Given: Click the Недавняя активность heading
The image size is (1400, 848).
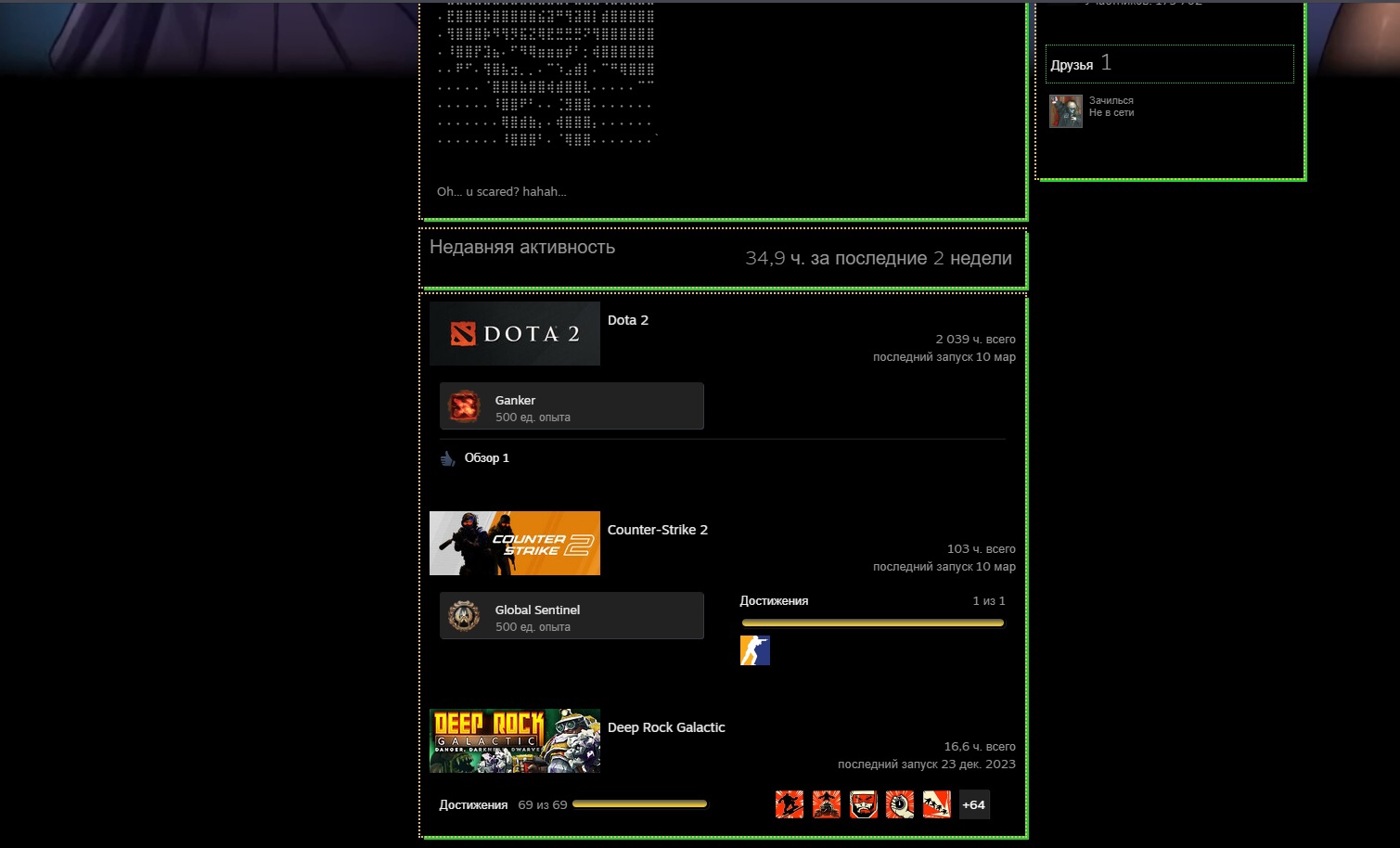Looking at the screenshot, I should point(522,247).
